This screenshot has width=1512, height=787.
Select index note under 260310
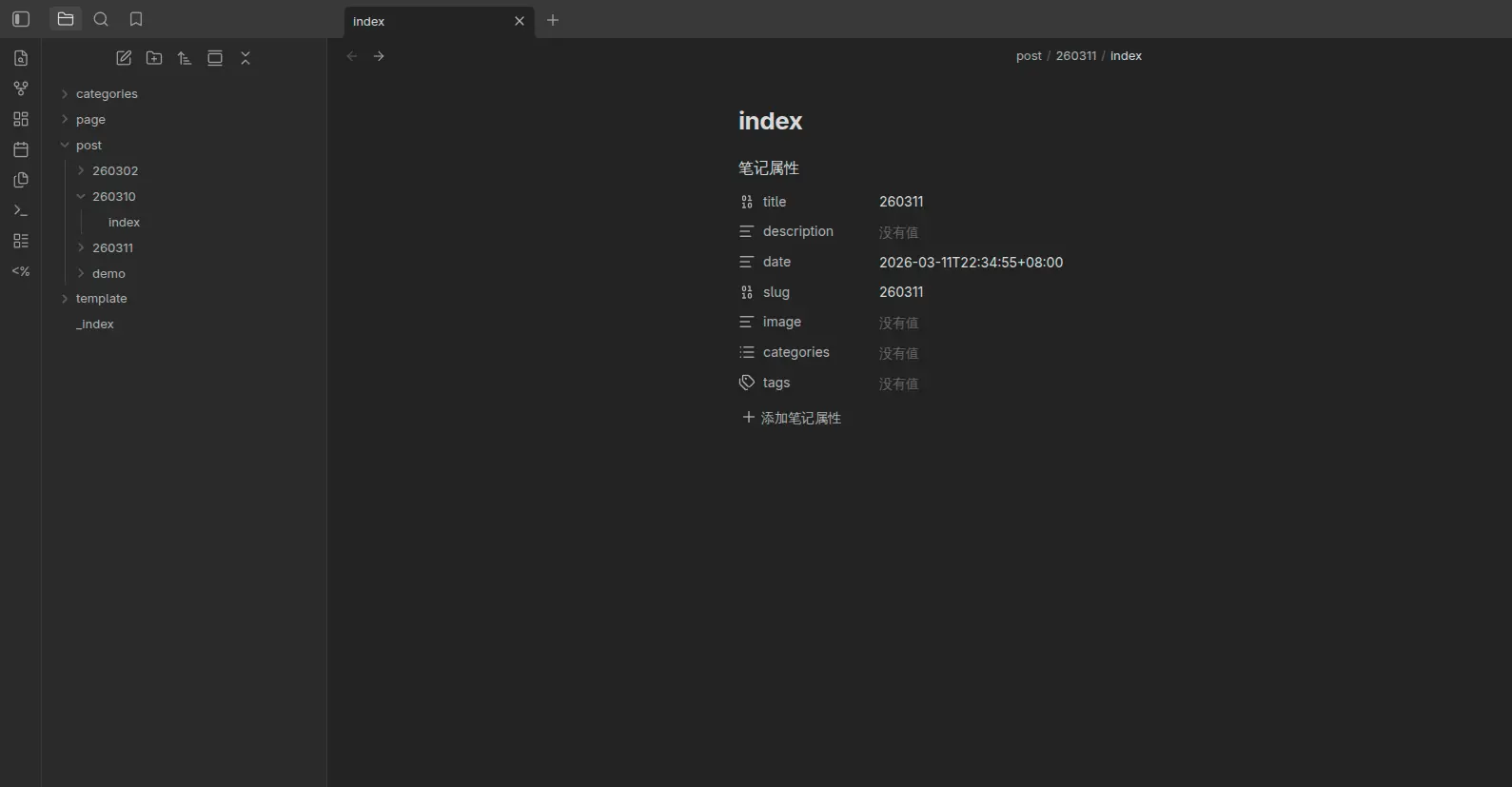tap(124, 223)
